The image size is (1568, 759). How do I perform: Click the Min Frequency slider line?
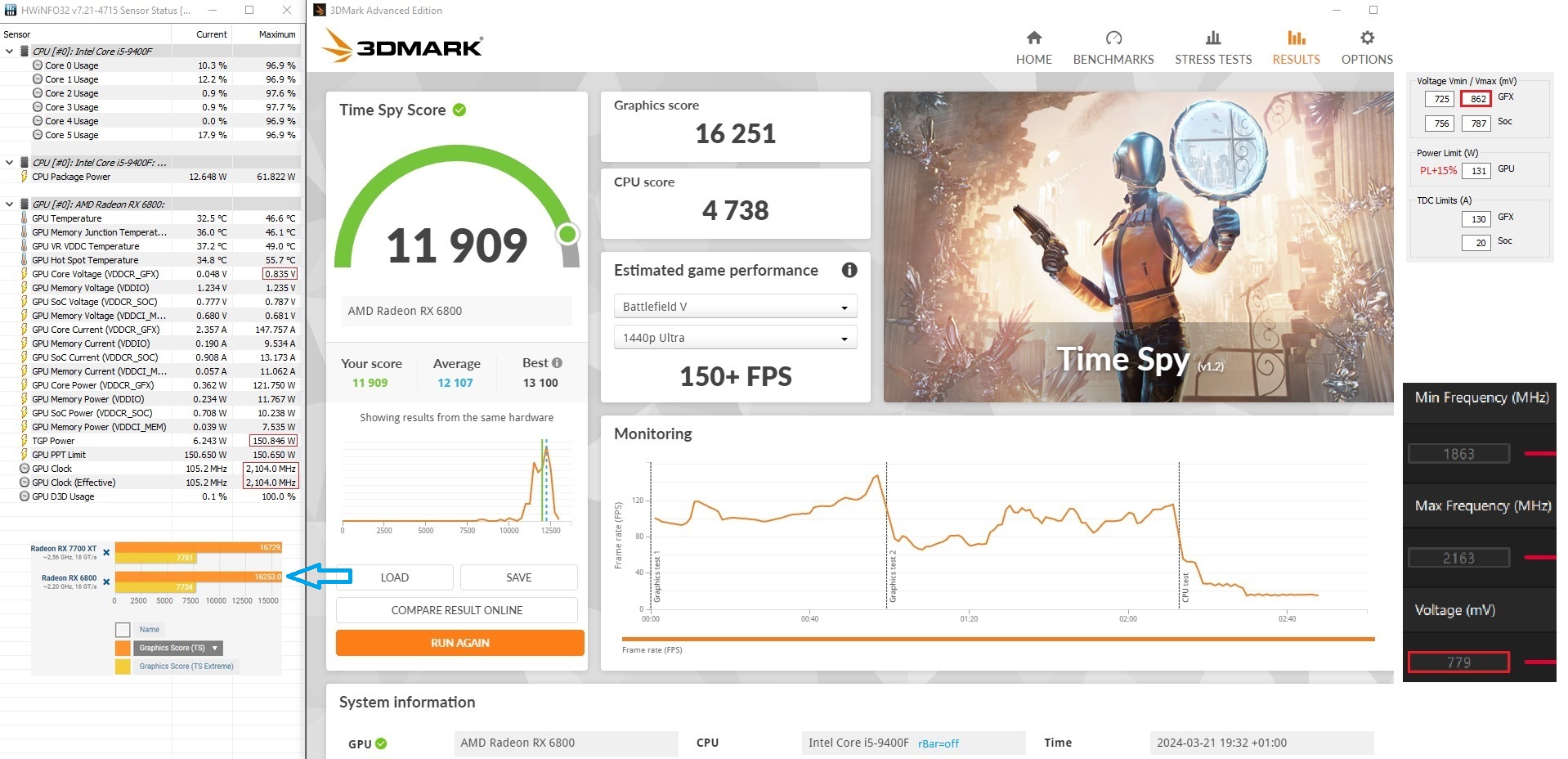tap(1540, 454)
